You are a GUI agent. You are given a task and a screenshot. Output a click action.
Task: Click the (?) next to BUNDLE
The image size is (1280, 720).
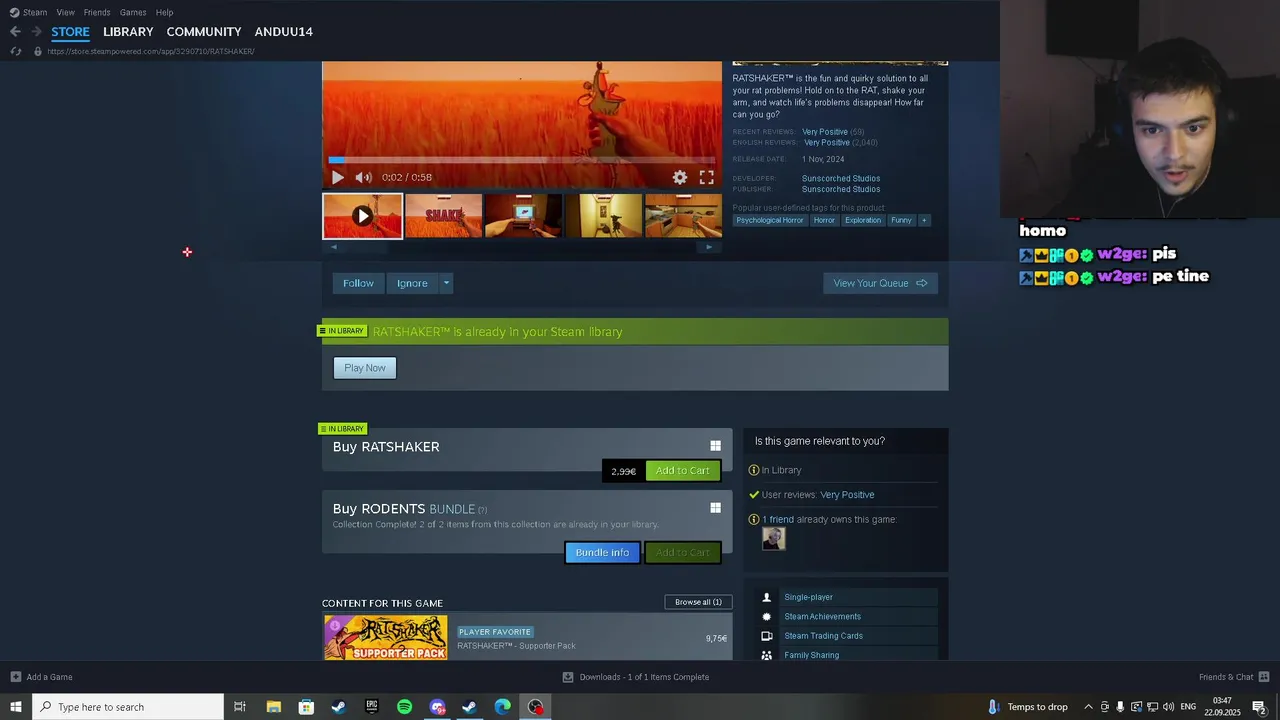(482, 510)
